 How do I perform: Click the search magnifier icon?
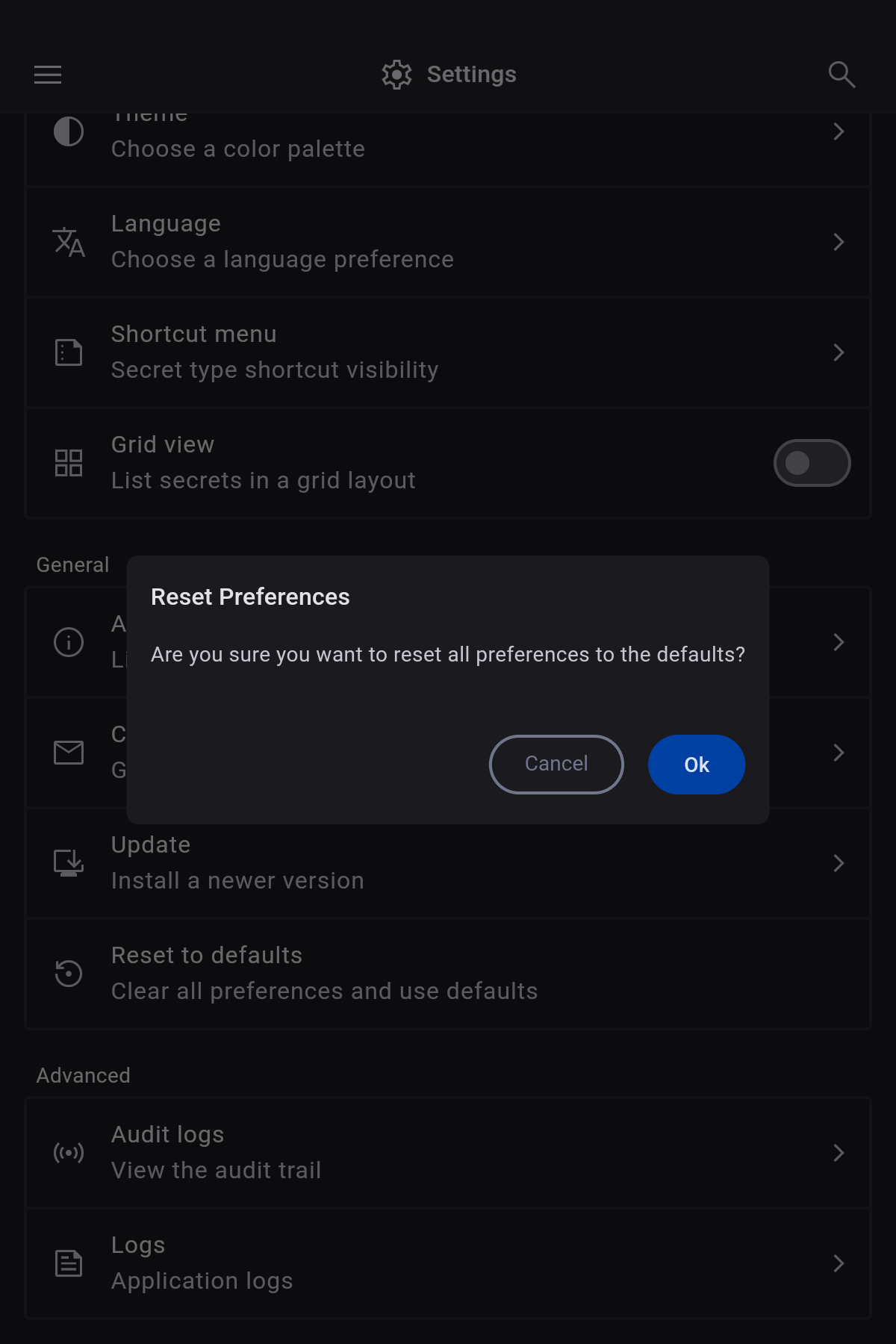click(x=841, y=75)
